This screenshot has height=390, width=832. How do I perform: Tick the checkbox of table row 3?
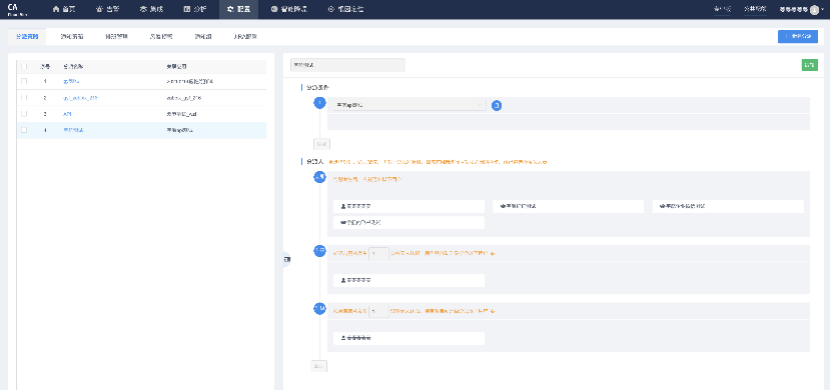[24, 114]
